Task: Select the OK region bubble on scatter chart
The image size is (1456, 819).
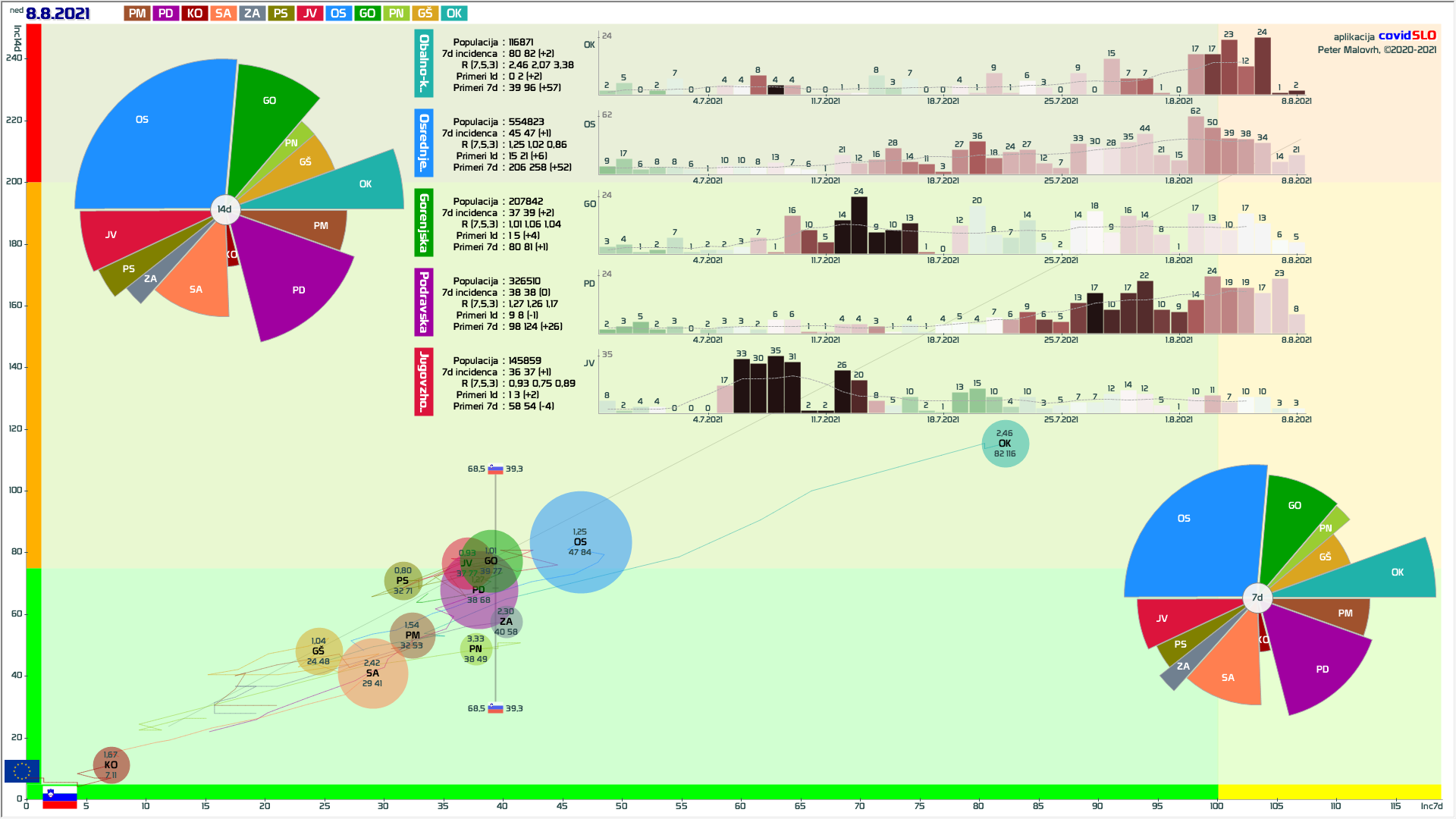Action: 1005,444
